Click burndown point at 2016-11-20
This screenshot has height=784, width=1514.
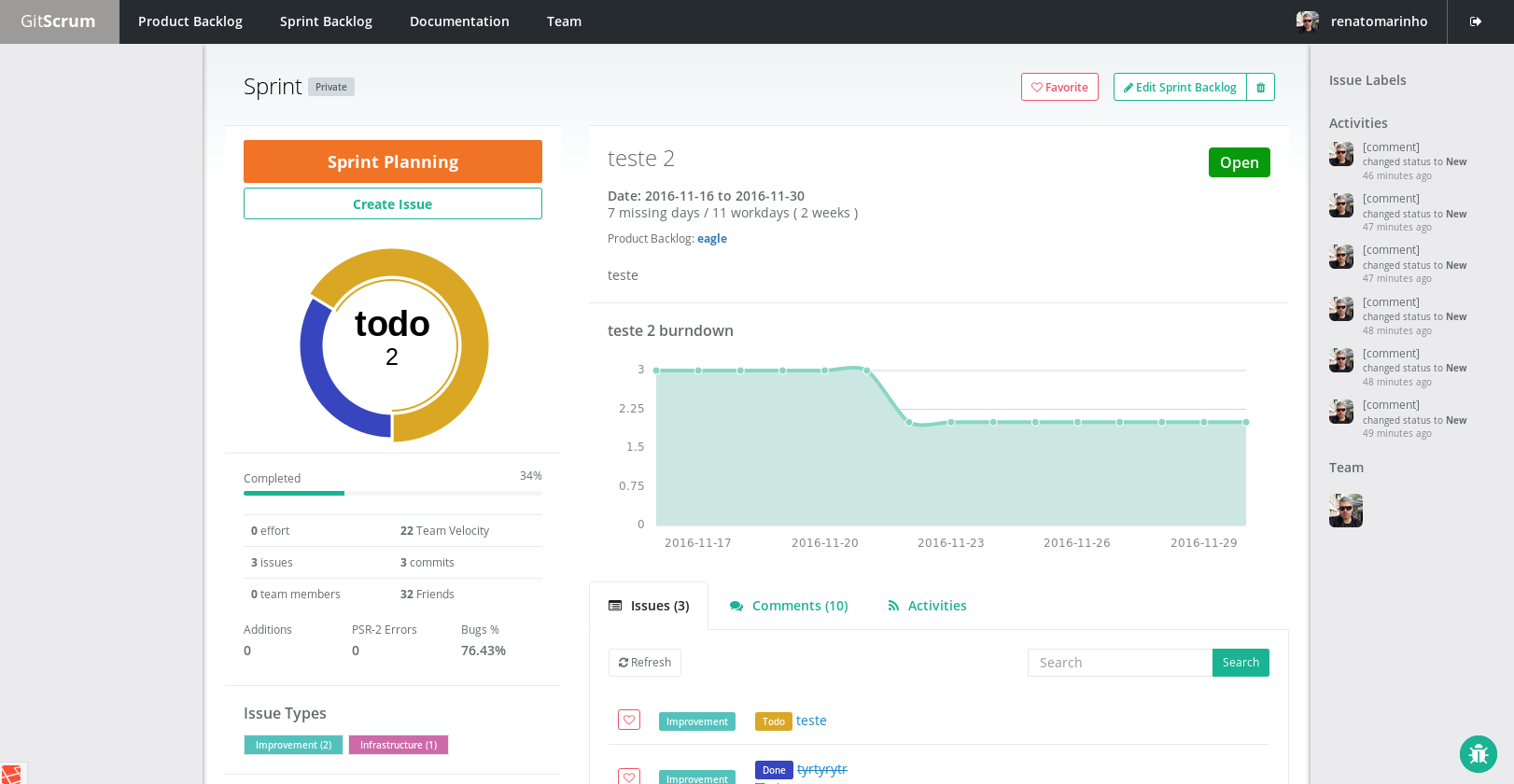pos(825,371)
